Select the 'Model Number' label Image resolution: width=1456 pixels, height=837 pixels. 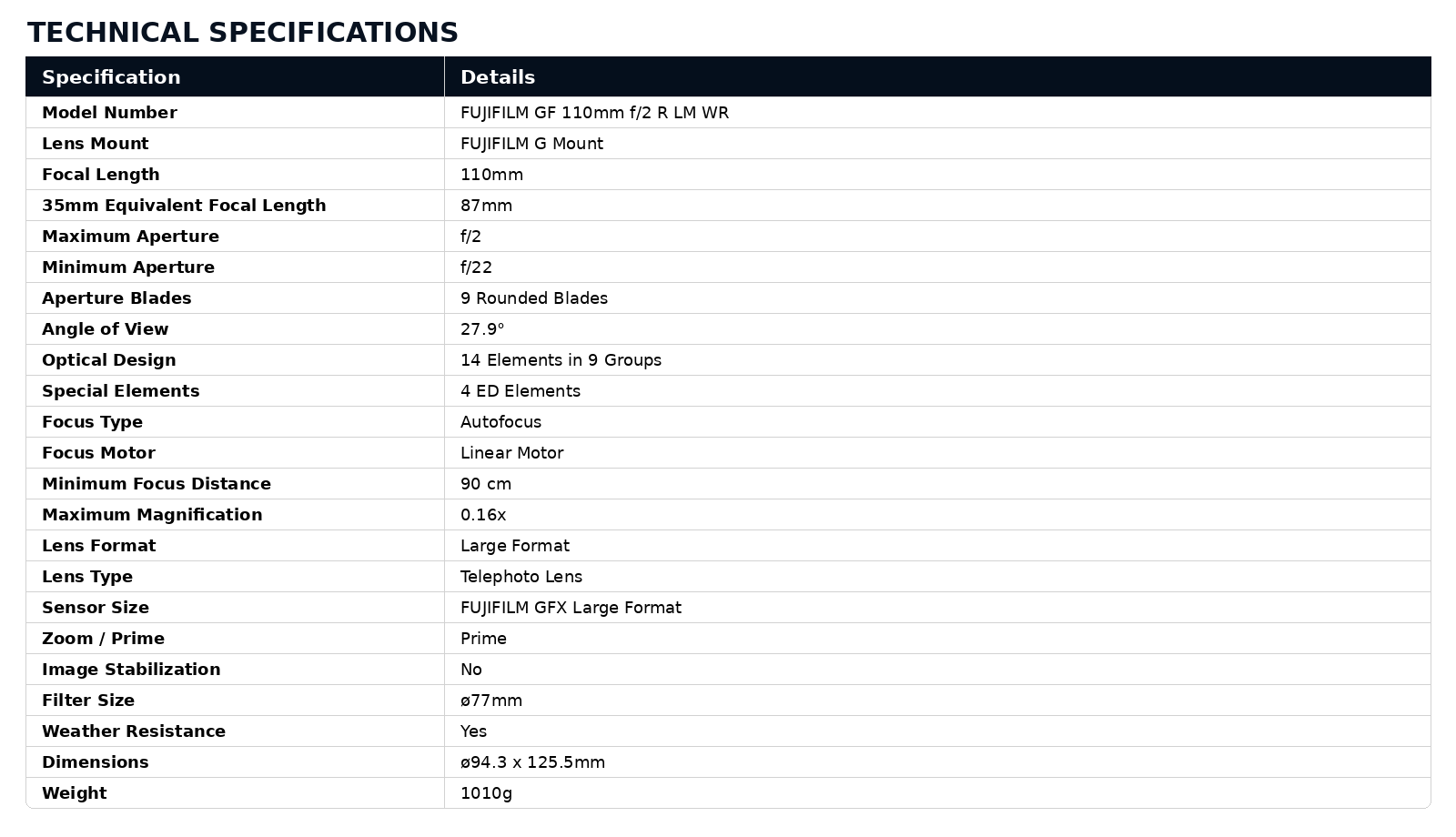[x=109, y=113]
